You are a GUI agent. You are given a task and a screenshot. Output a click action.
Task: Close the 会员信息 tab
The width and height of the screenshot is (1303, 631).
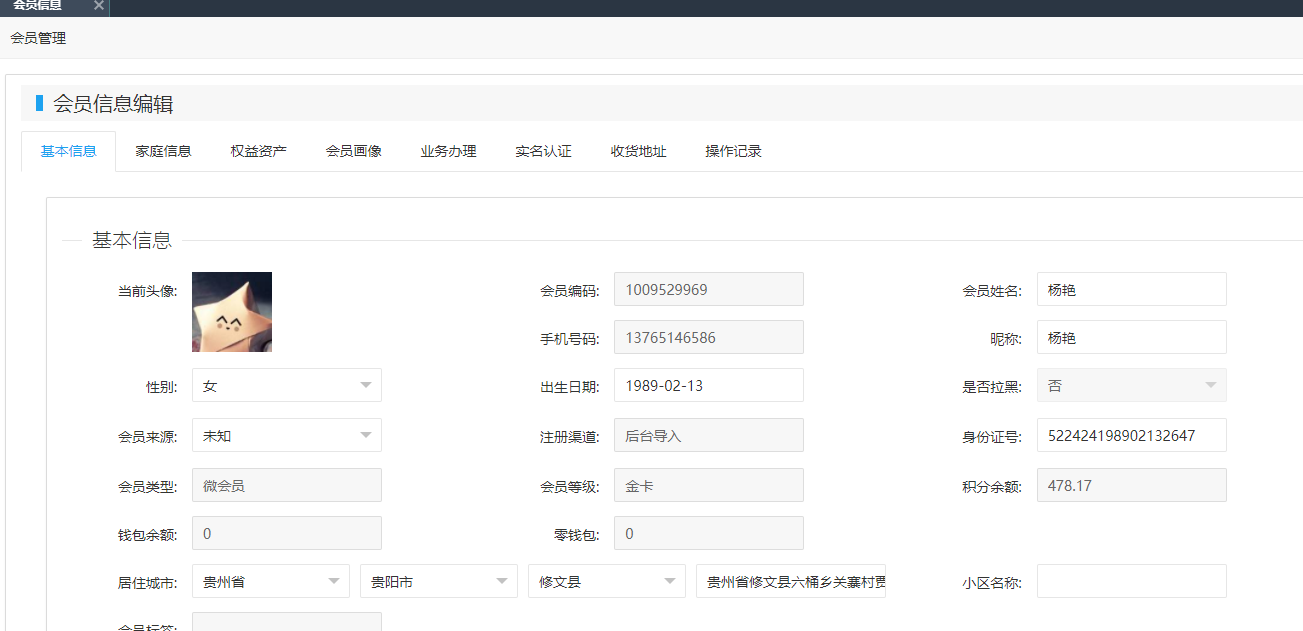(x=98, y=6)
